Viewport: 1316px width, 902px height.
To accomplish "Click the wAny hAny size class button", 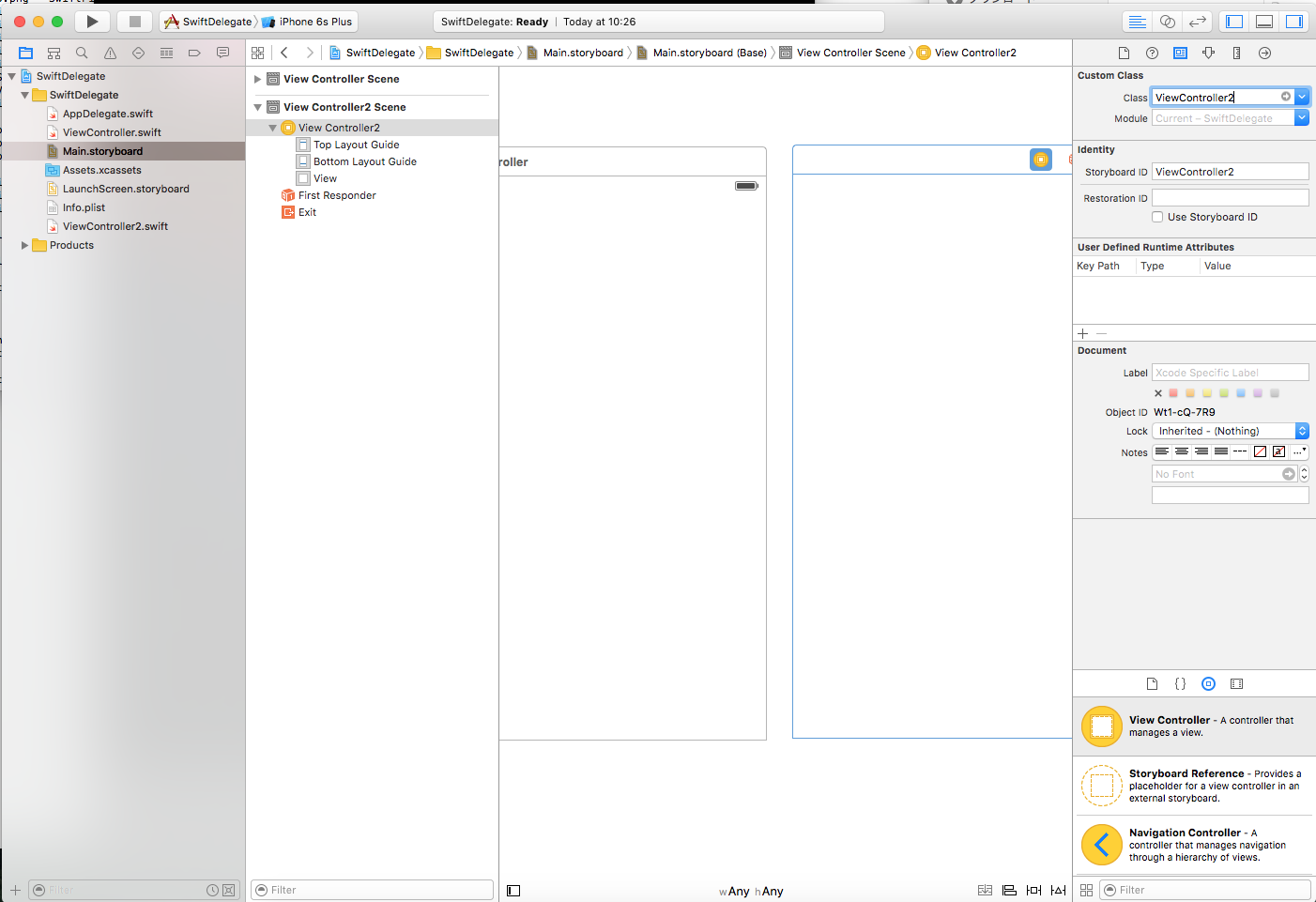I will 751,891.
